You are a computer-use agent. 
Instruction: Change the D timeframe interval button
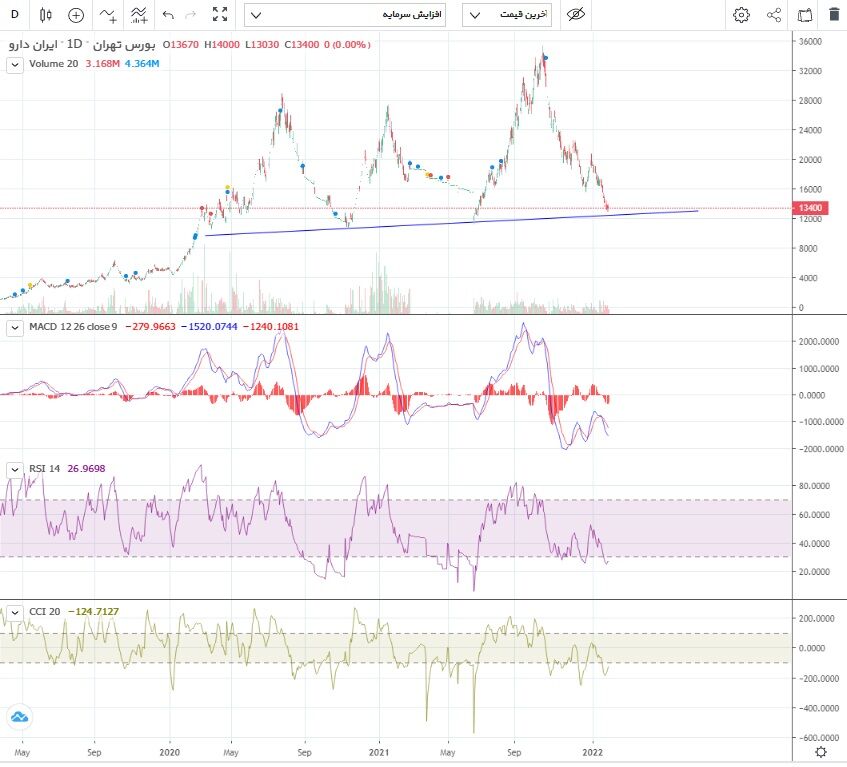[x=15, y=15]
